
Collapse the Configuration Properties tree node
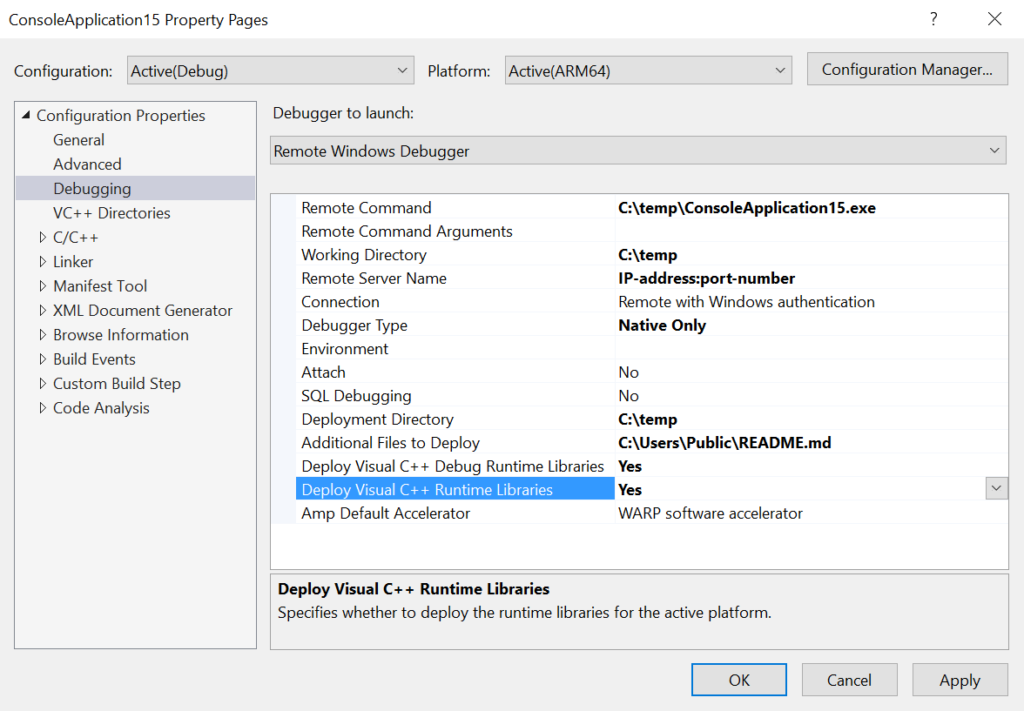pos(26,116)
